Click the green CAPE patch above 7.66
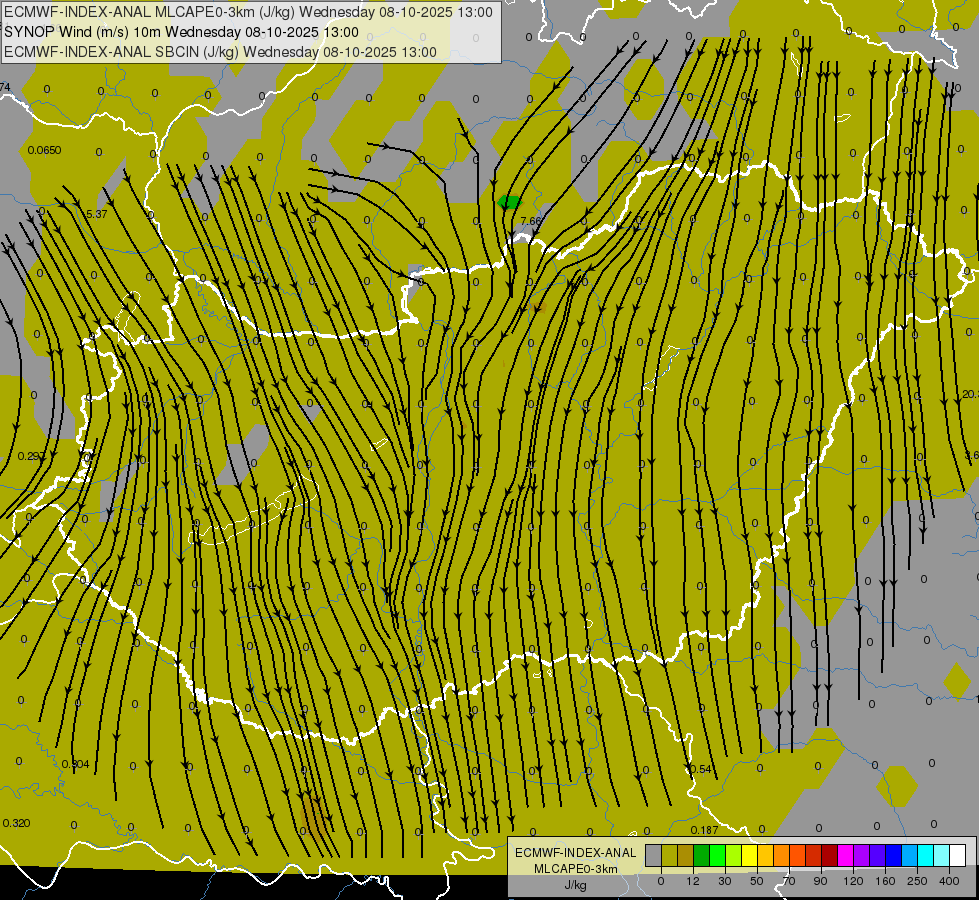The width and height of the screenshot is (979, 900). point(509,202)
